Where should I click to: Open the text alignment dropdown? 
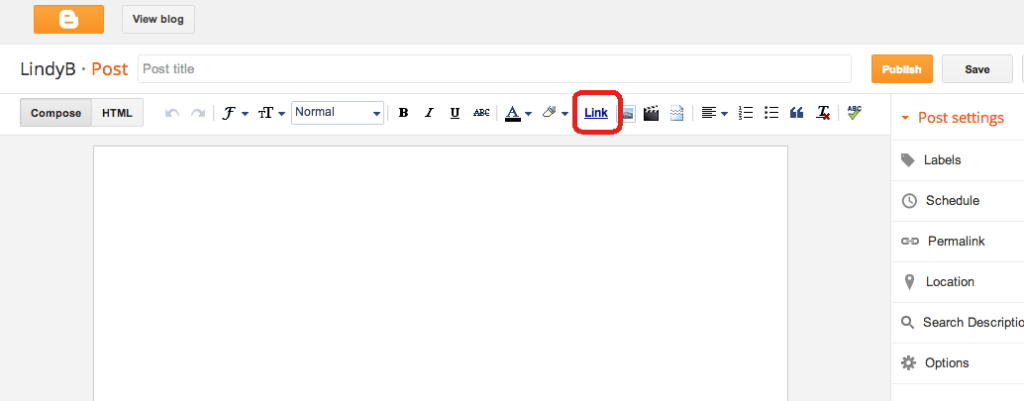pos(714,113)
